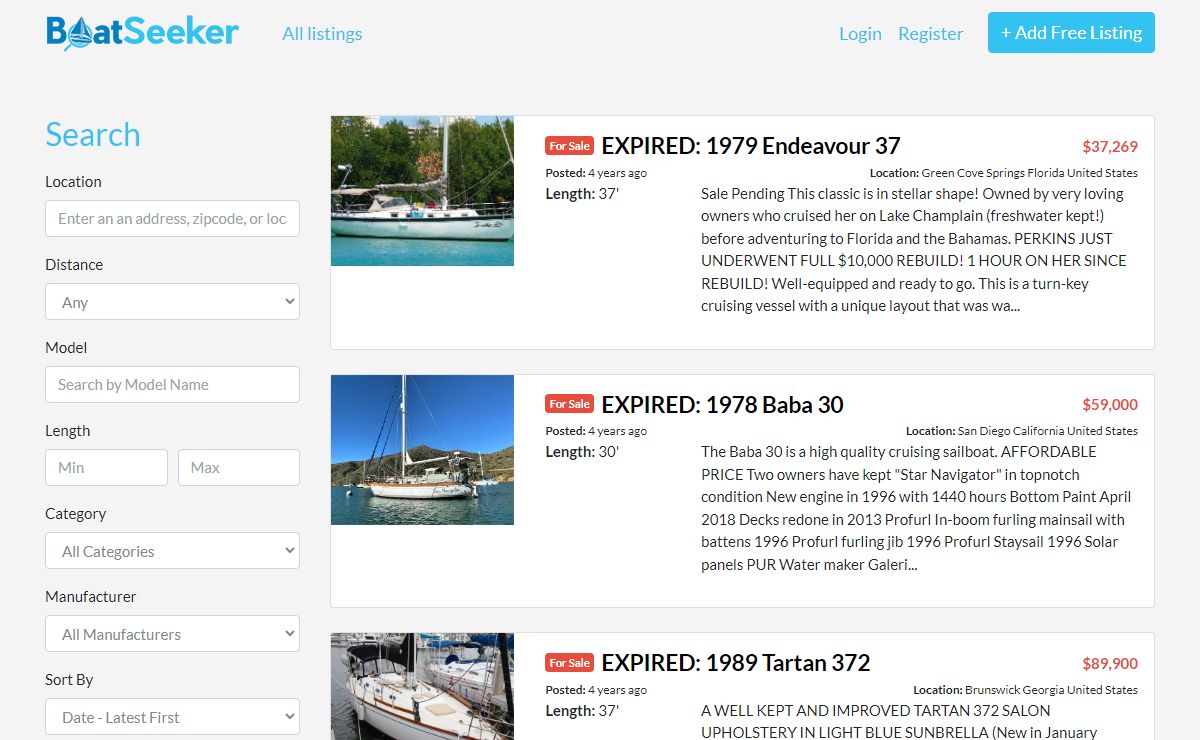The height and width of the screenshot is (740, 1200).
Task: Open 1978 Baba 30 listing photo
Action: (422, 450)
